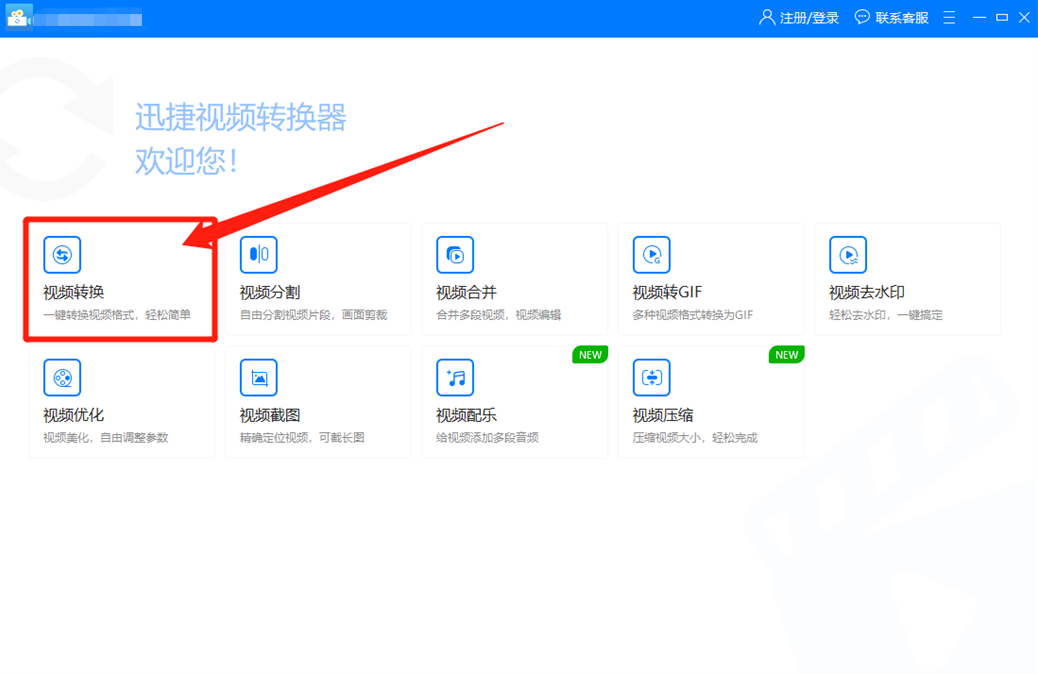Image resolution: width=1038 pixels, height=674 pixels.
Task: Click the 视频转换 title text
Action: click(73, 293)
